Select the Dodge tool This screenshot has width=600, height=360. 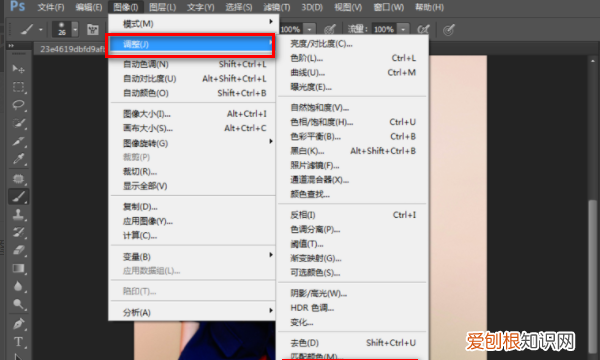(18, 304)
